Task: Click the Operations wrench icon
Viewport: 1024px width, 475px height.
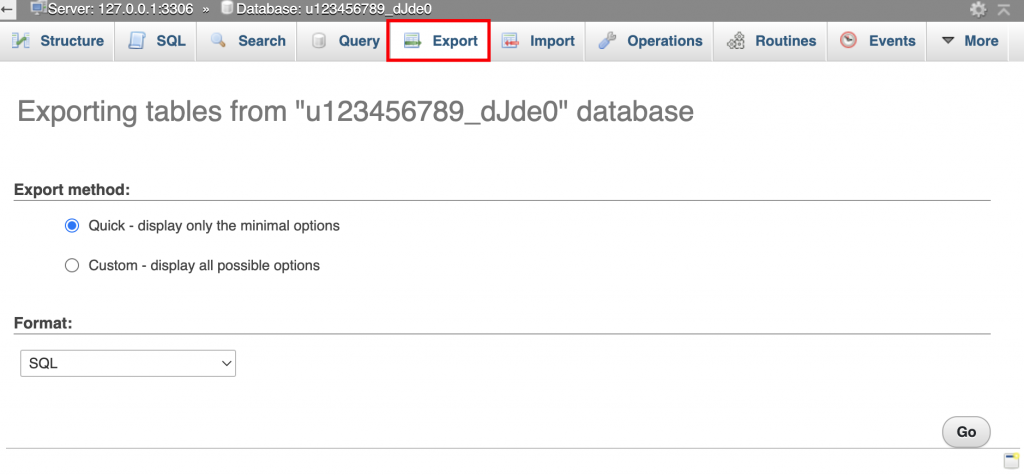Action: pyautogui.click(x=607, y=41)
